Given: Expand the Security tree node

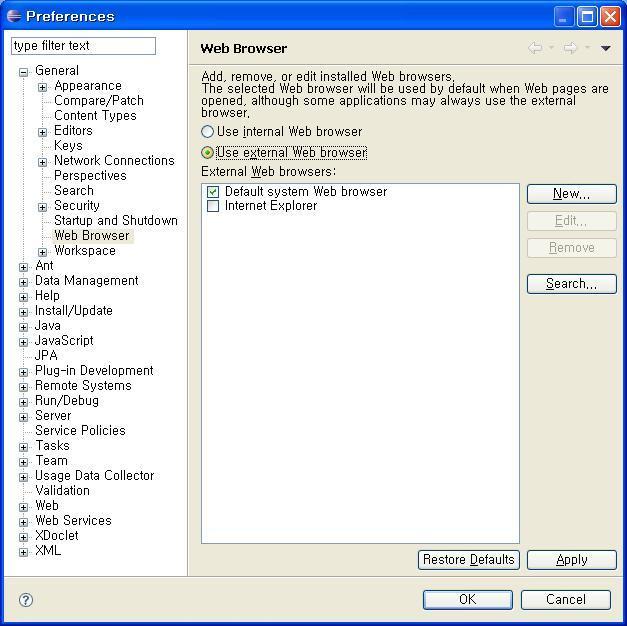Looking at the screenshot, I should click(x=42, y=207).
